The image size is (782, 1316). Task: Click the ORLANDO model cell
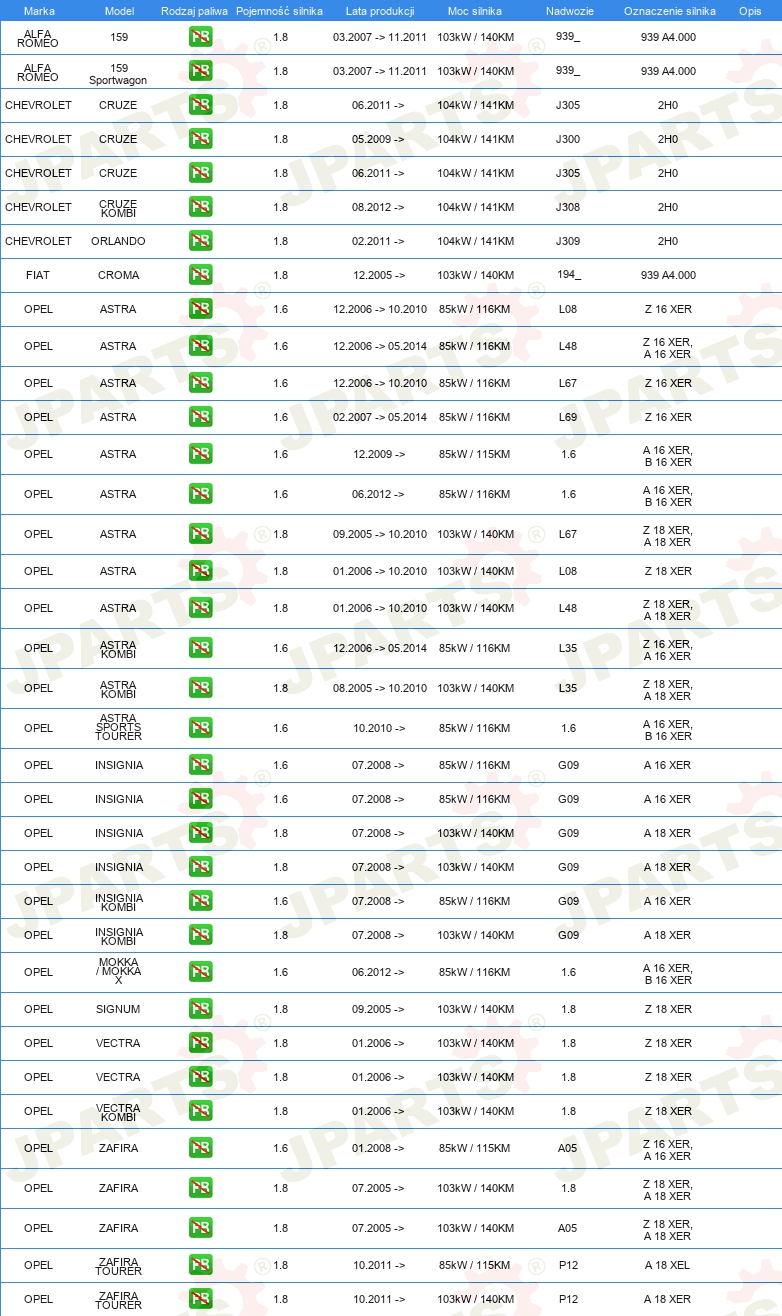[118, 241]
